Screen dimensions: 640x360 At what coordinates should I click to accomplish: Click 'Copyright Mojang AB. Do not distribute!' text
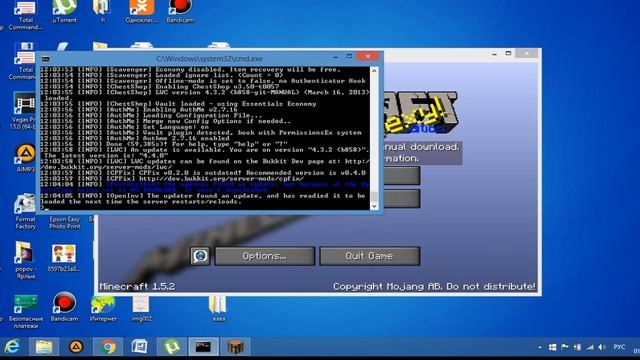coord(434,287)
